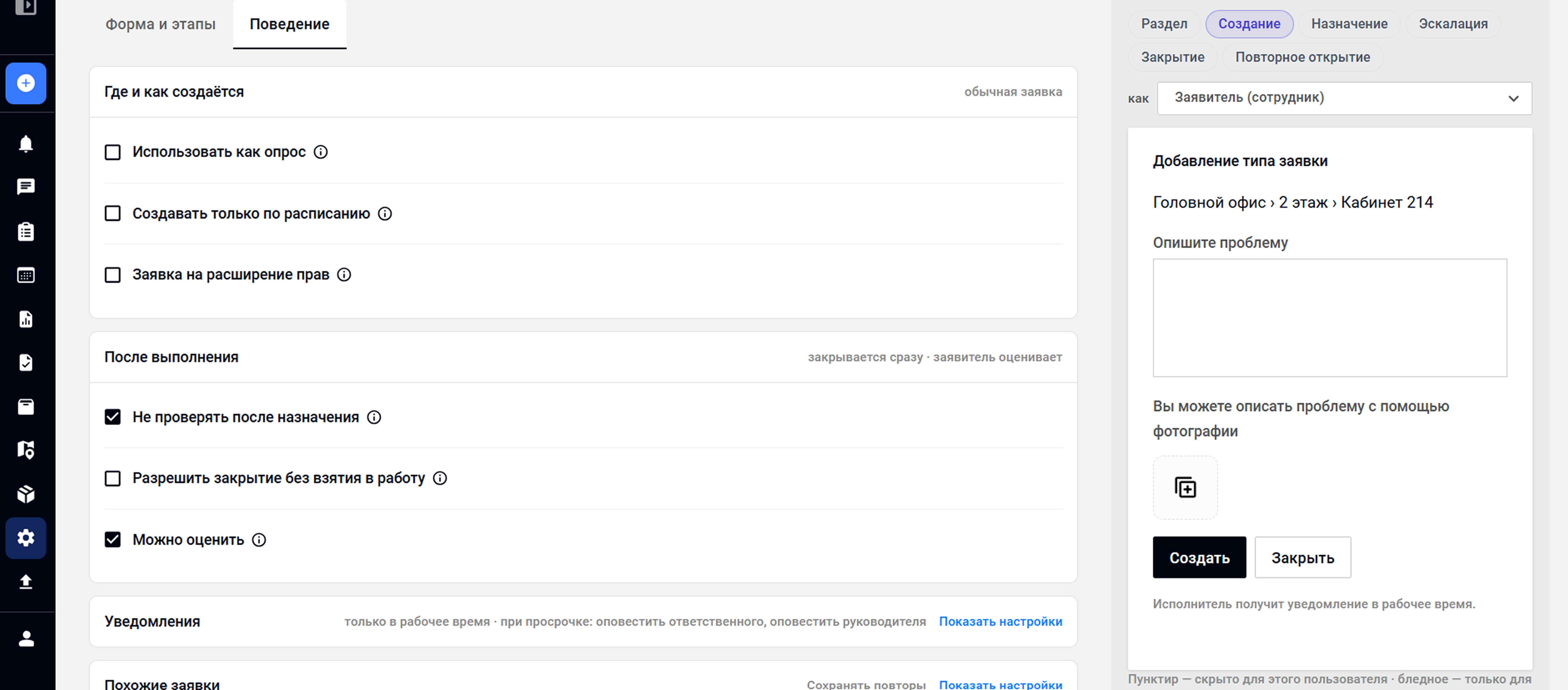The image size is (1568, 690).
Task: Open calendar icon in sidebar
Action: pos(25,275)
